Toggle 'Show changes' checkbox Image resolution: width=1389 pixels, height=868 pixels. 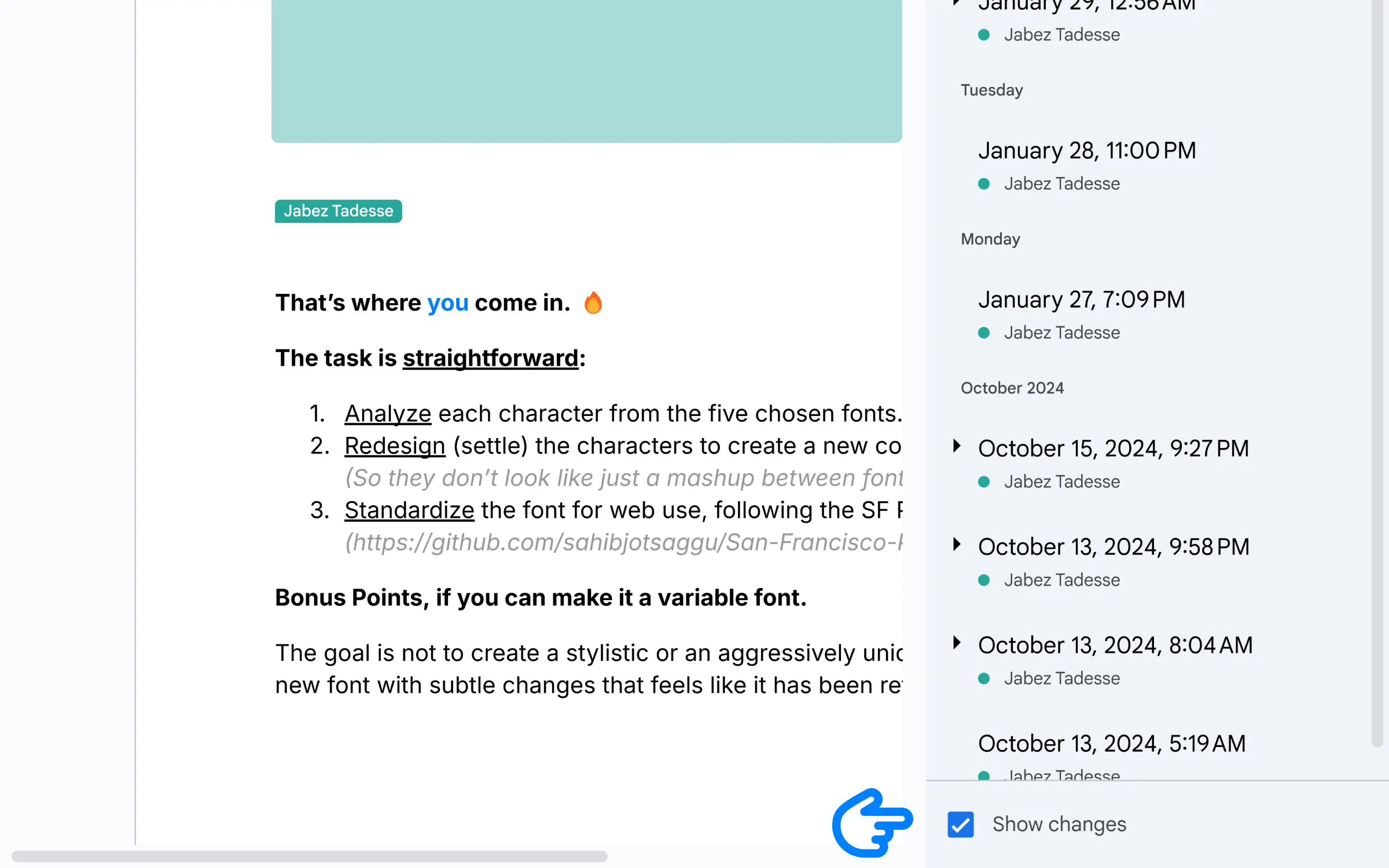[960, 823]
